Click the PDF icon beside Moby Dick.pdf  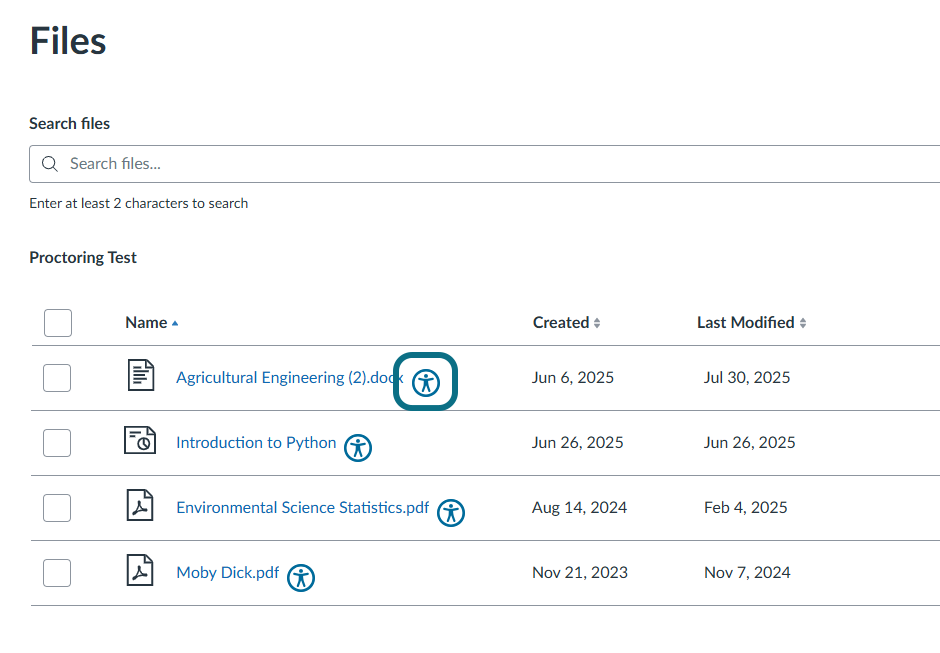[140, 572]
